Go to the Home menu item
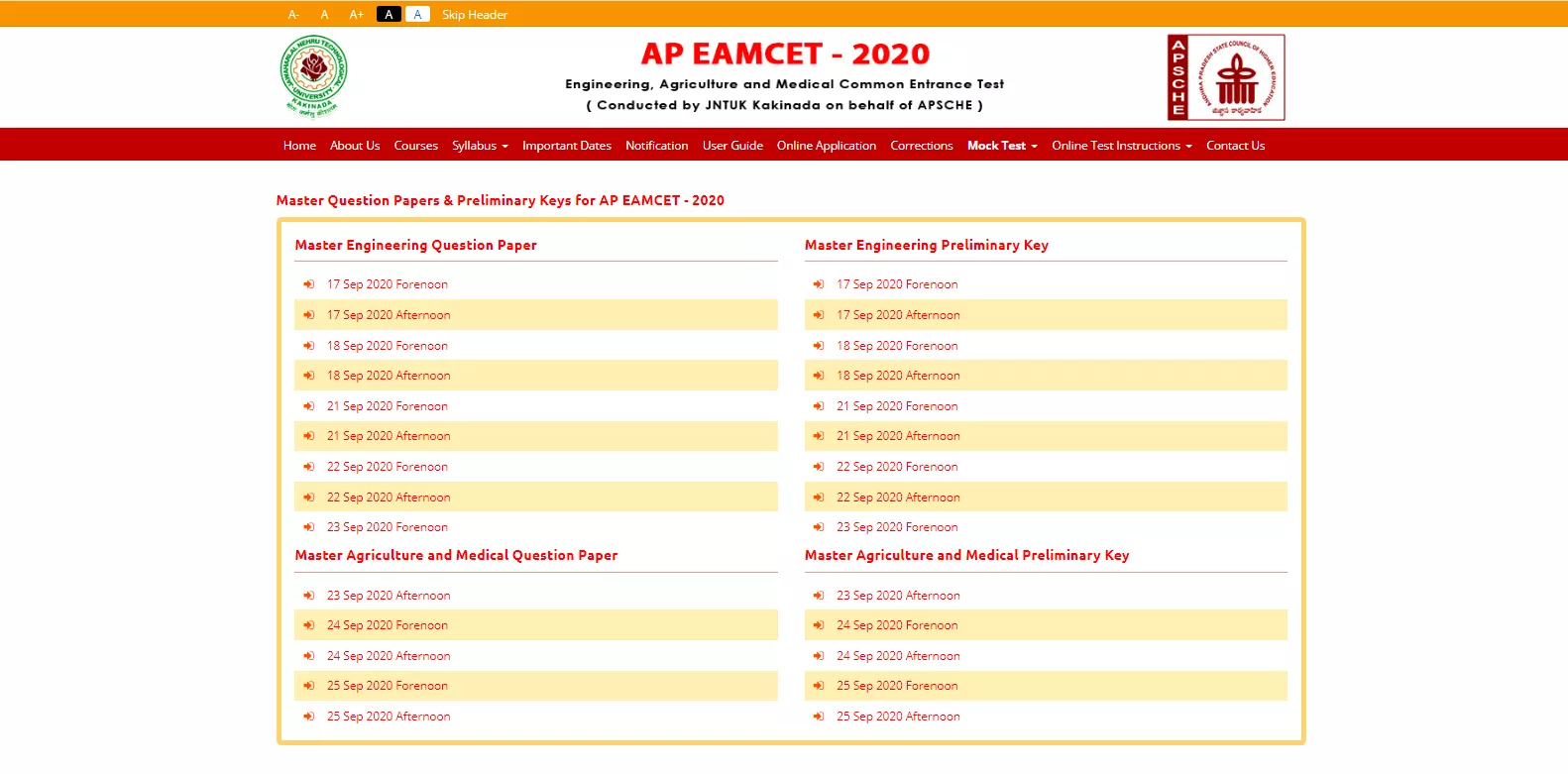 coord(299,146)
